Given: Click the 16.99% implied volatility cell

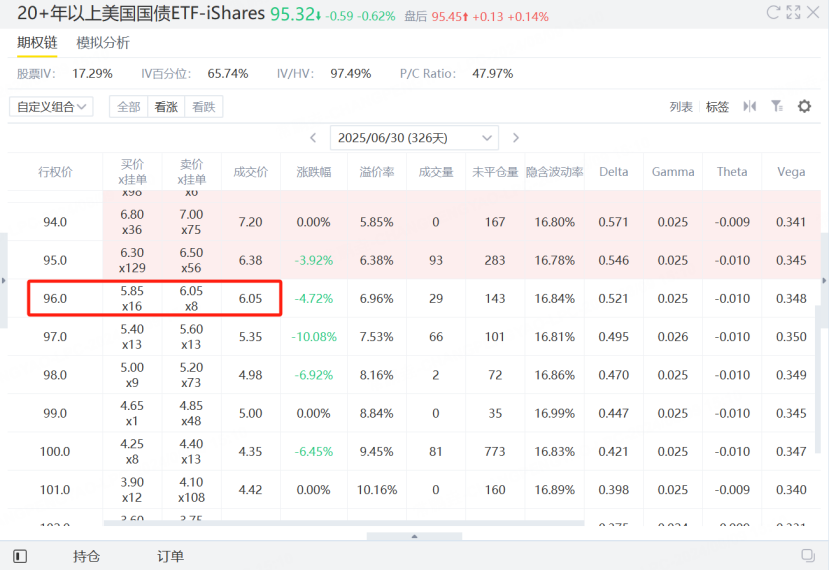Looking at the screenshot, I should [x=554, y=413].
